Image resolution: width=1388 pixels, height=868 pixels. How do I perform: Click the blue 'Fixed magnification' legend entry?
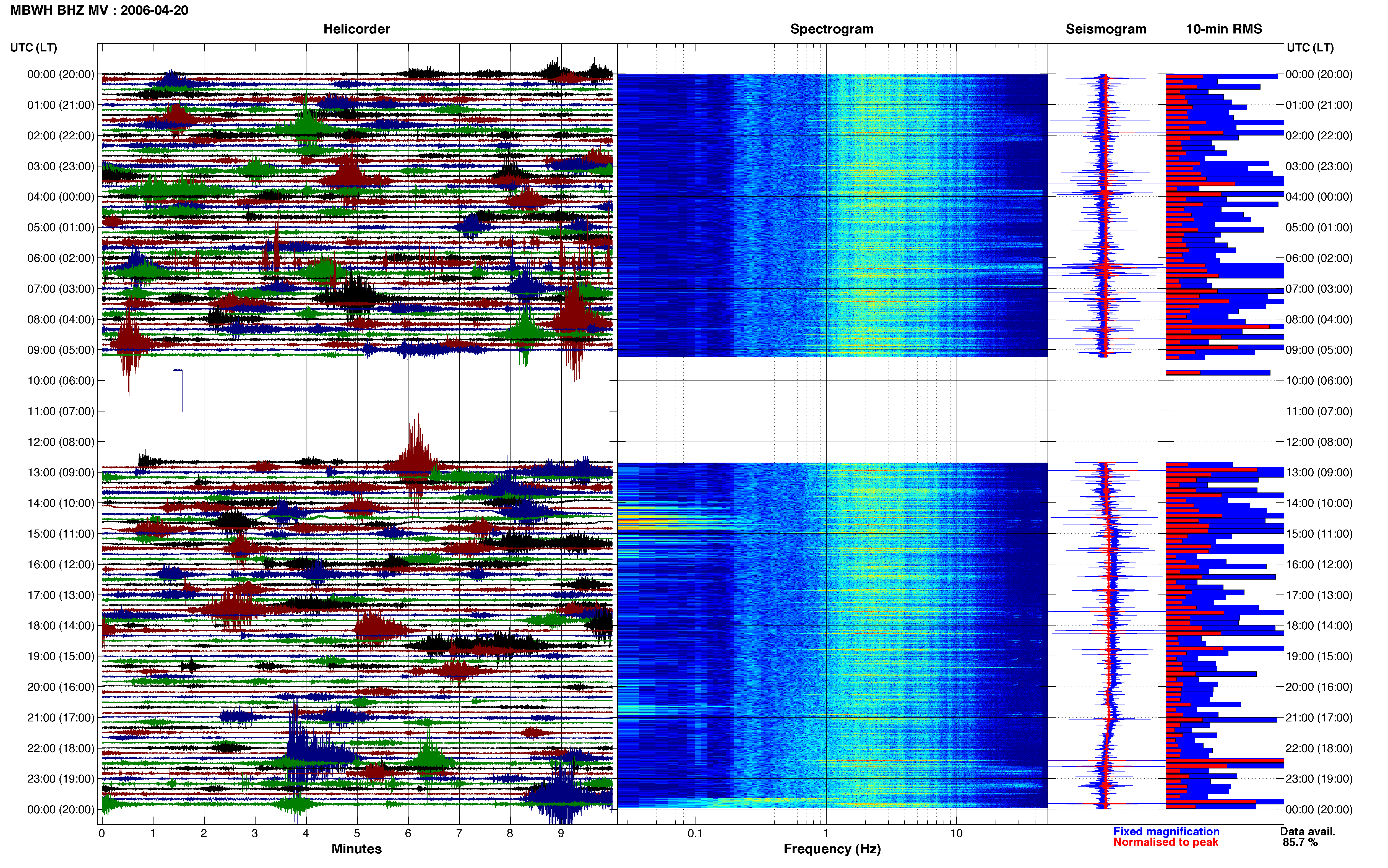tap(1166, 831)
